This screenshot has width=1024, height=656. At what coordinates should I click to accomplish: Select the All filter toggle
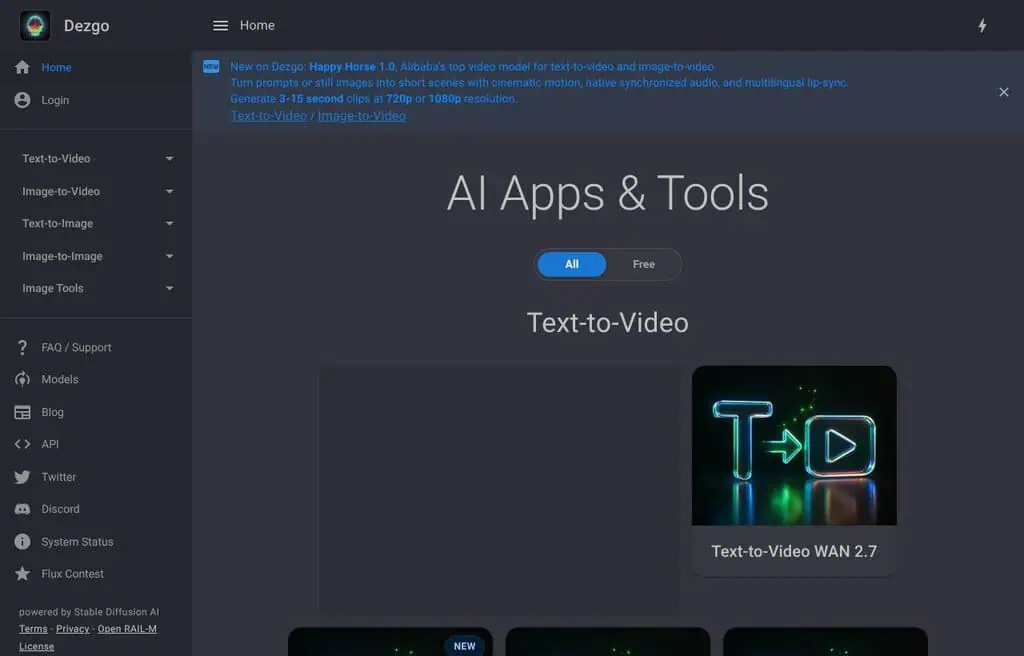pyautogui.click(x=571, y=265)
